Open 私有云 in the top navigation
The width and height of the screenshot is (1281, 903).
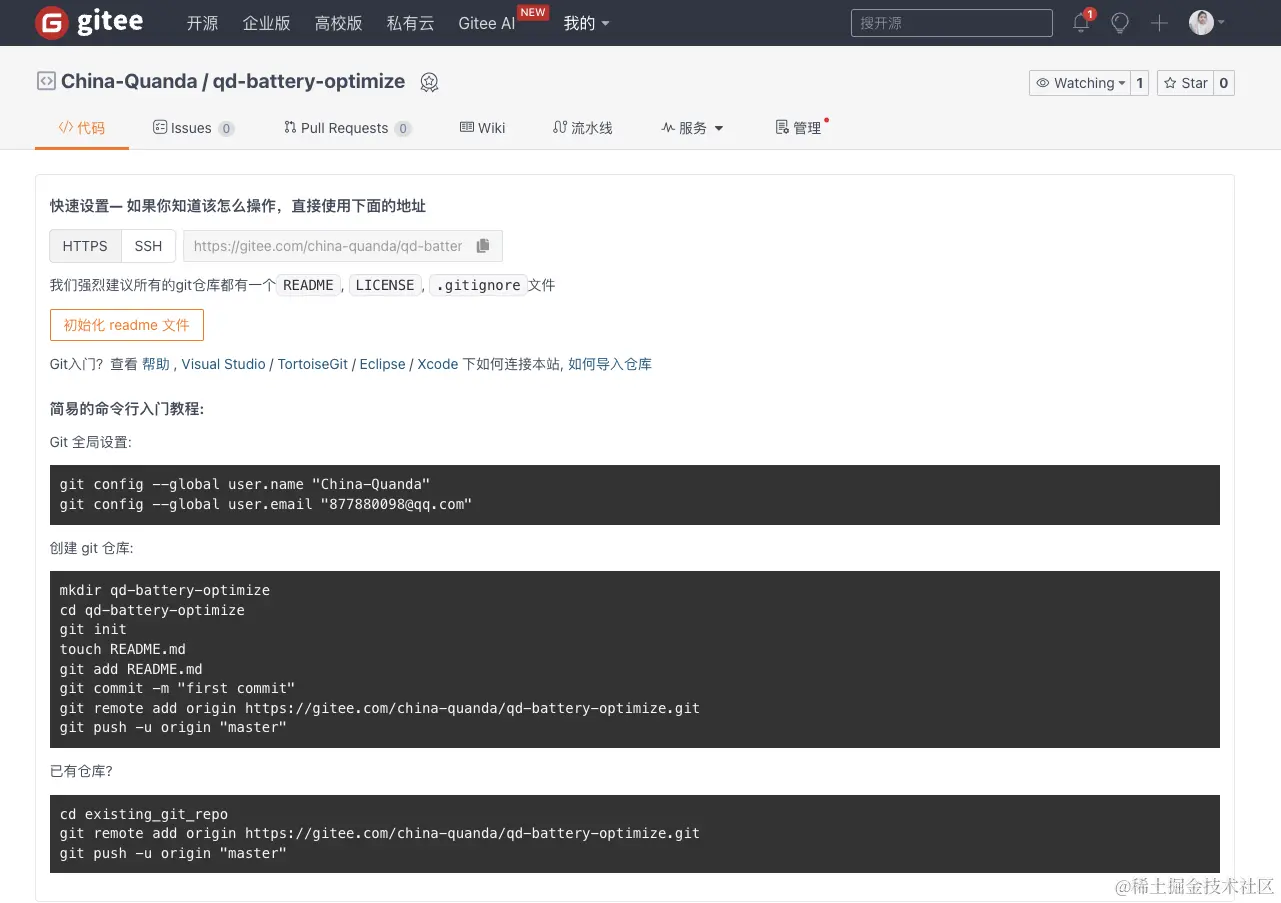pos(410,23)
